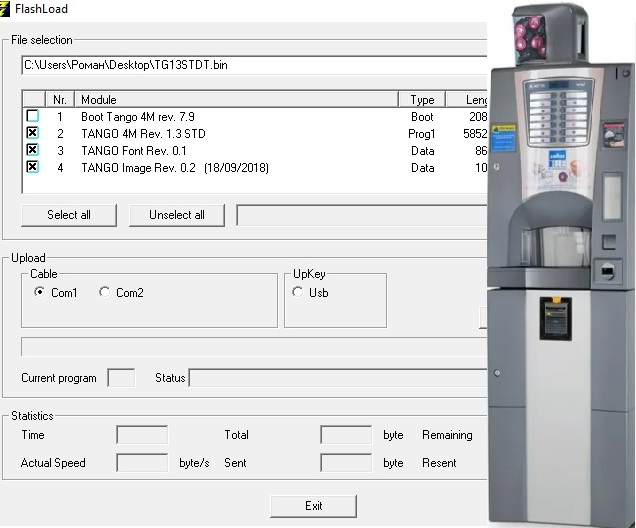Click the FlashLoad lightning title bar icon
This screenshot has height=528, width=636.
(4, 9)
